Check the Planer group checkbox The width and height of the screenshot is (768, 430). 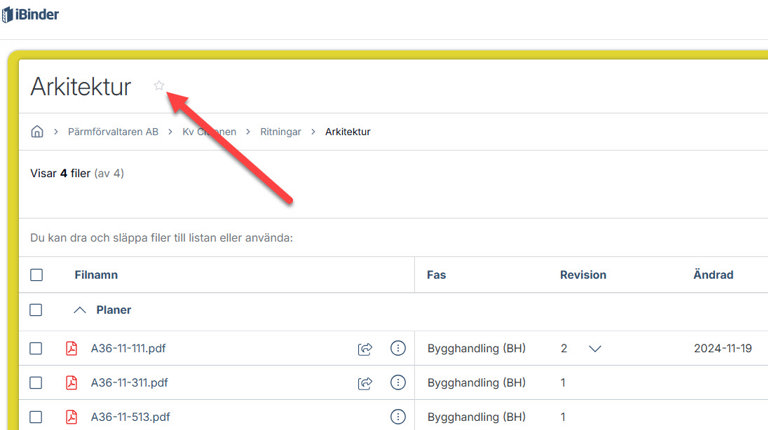coord(36,310)
